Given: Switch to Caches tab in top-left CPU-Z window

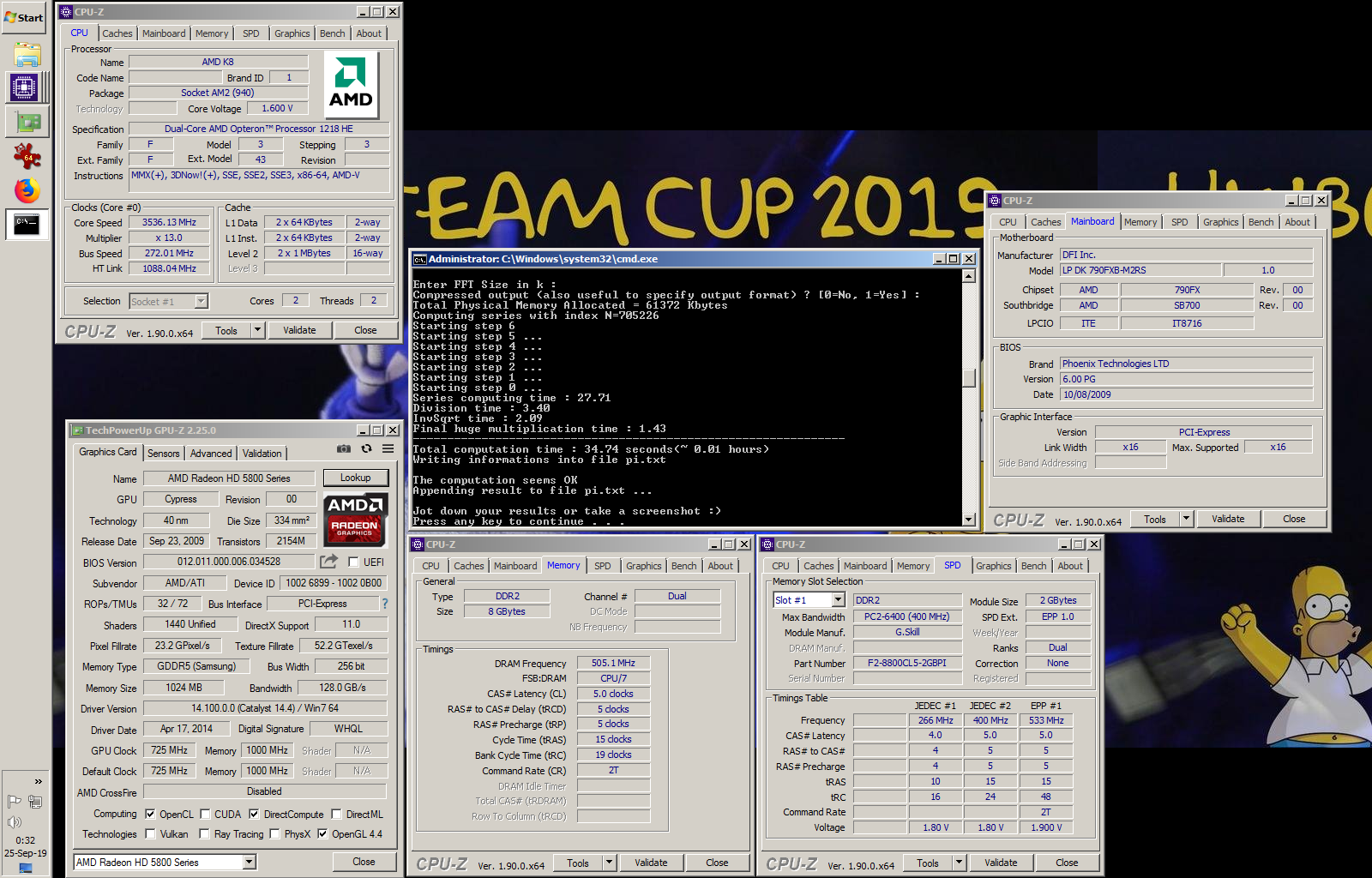Looking at the screenshot, I should point(117,33).
